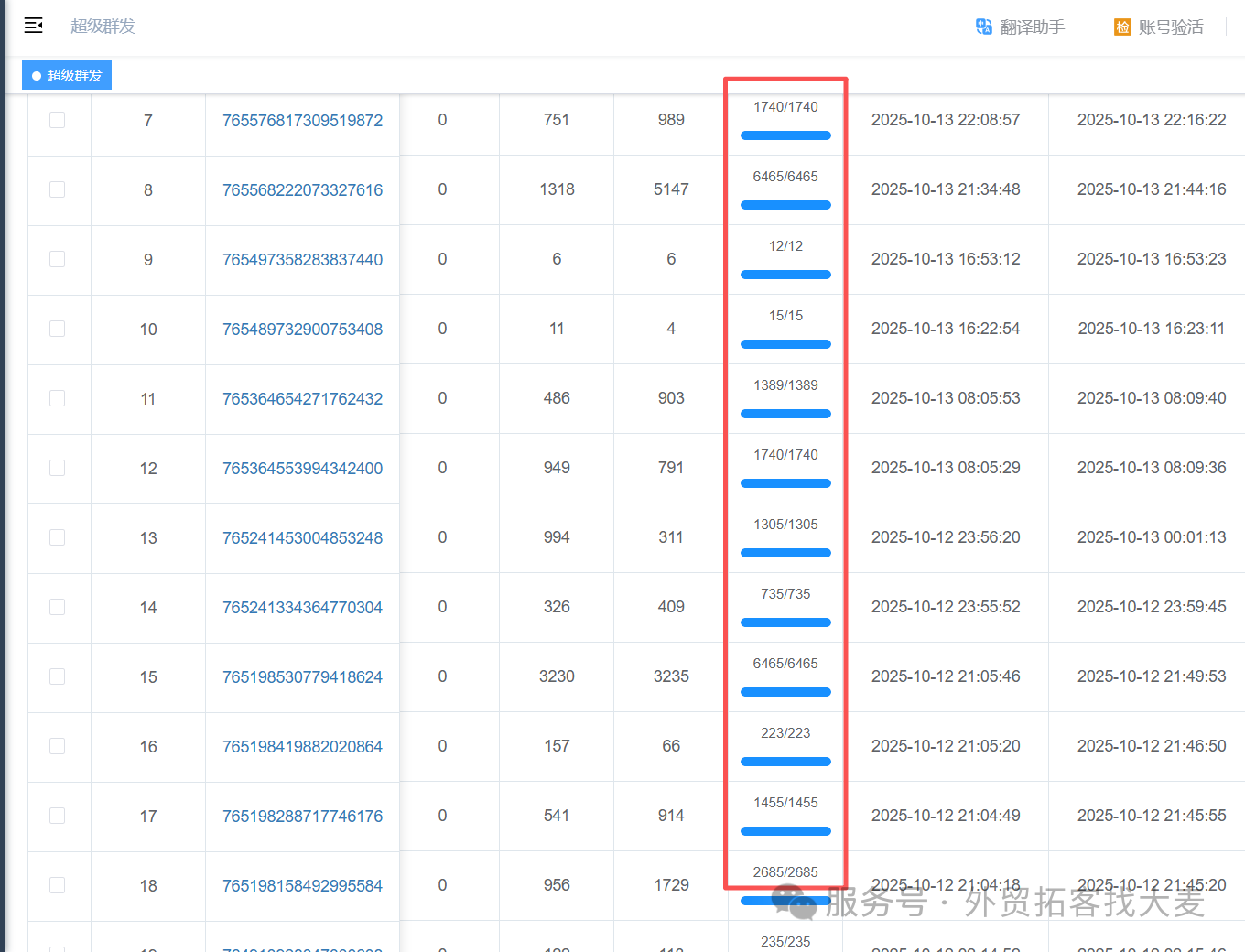Select cell value 903 in row 11
Screen dimensions: 1245x952
coord(671,398)
